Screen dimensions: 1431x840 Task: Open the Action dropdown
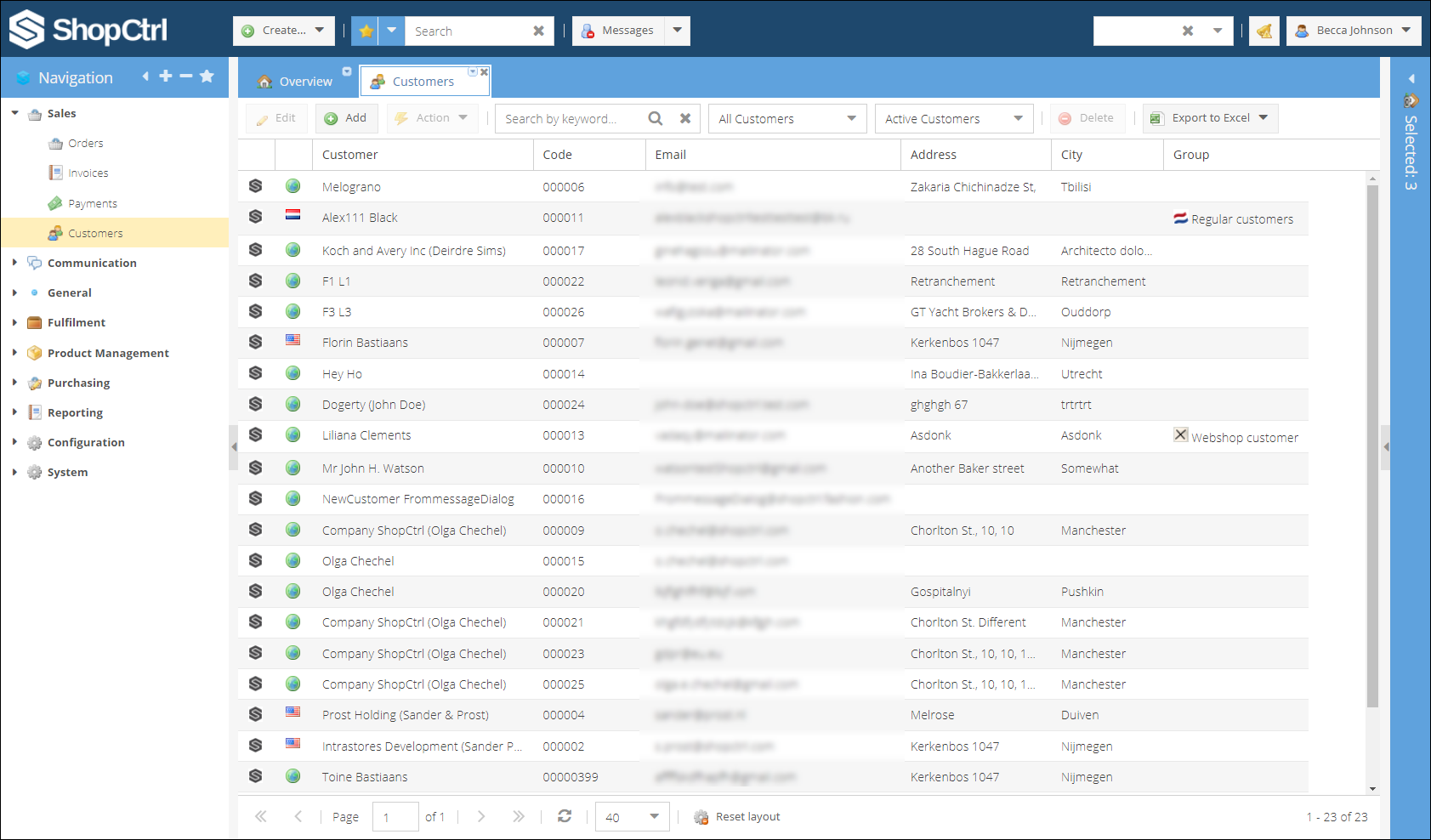433,118
